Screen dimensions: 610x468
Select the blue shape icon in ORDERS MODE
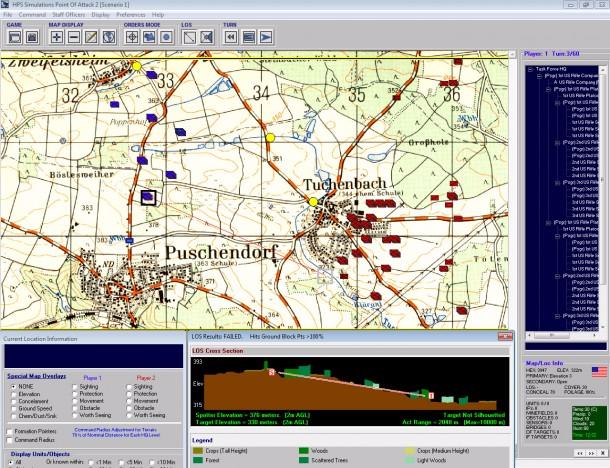149,37
